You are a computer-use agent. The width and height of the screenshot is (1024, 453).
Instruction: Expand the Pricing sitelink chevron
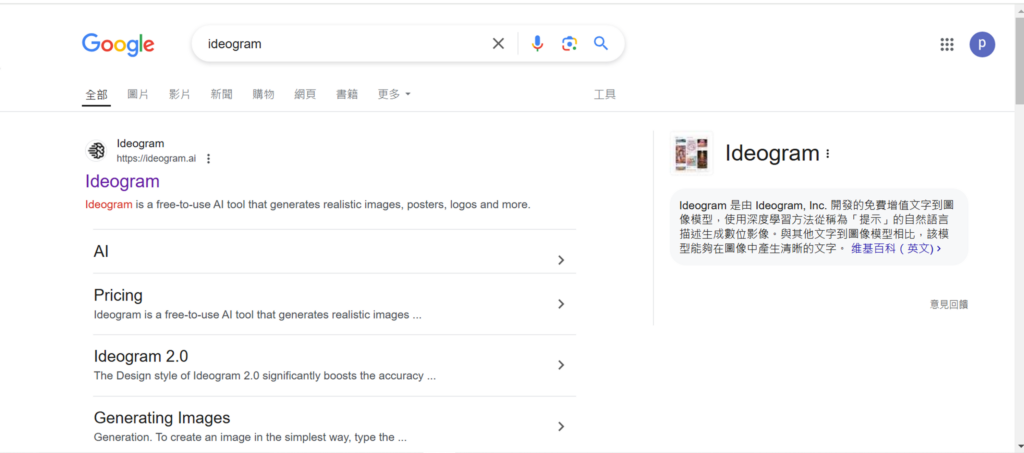pos(561,304)
